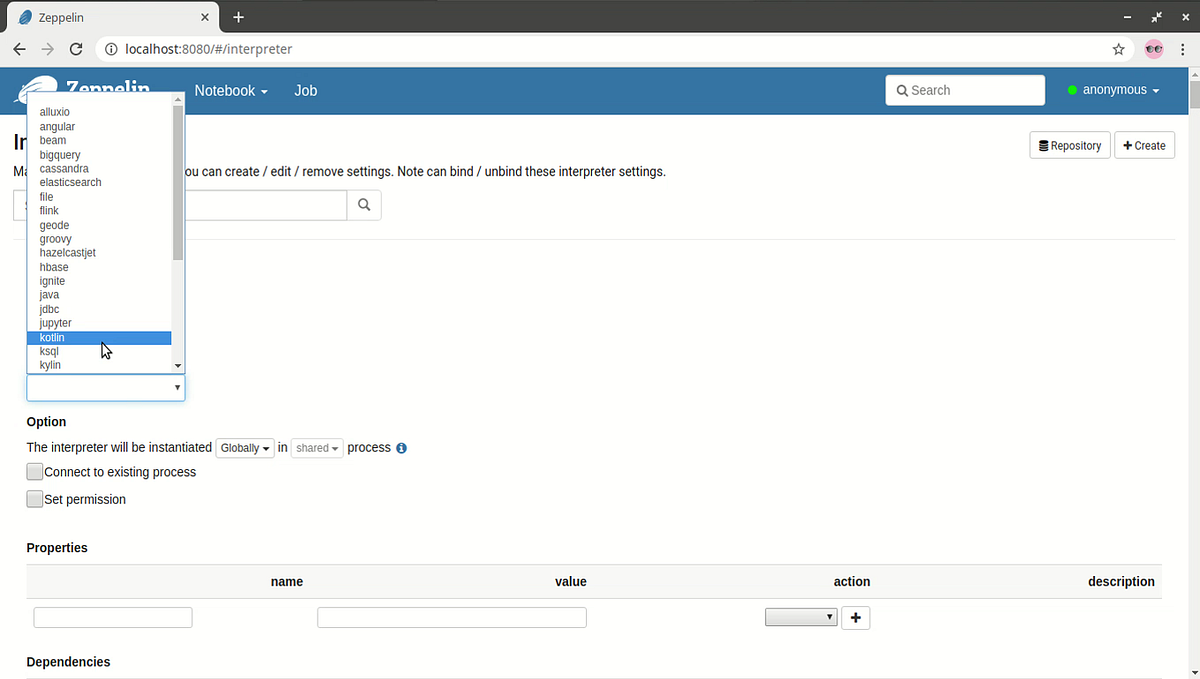Click the property name input field
Viewport: 1200px width, 679px height.
112,617
